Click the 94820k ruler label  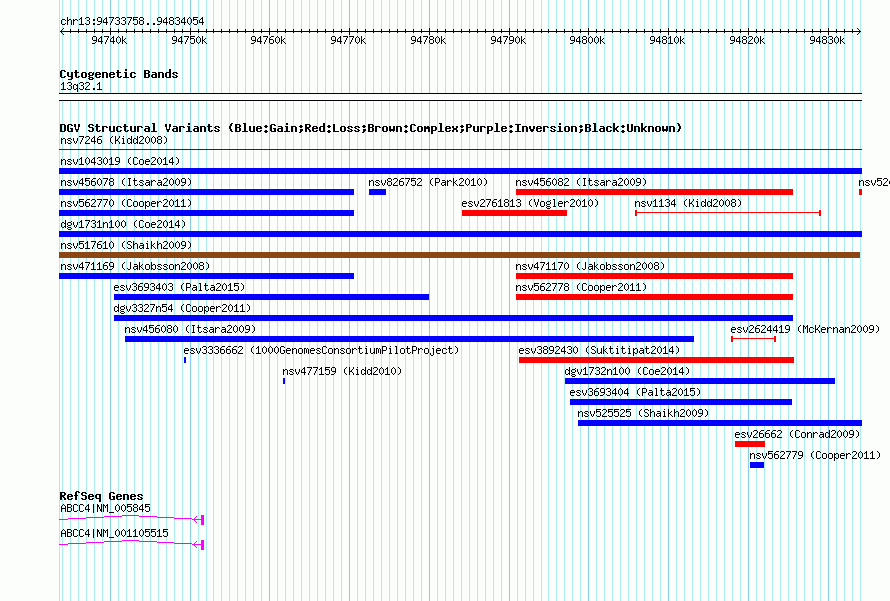pos(748,40)
